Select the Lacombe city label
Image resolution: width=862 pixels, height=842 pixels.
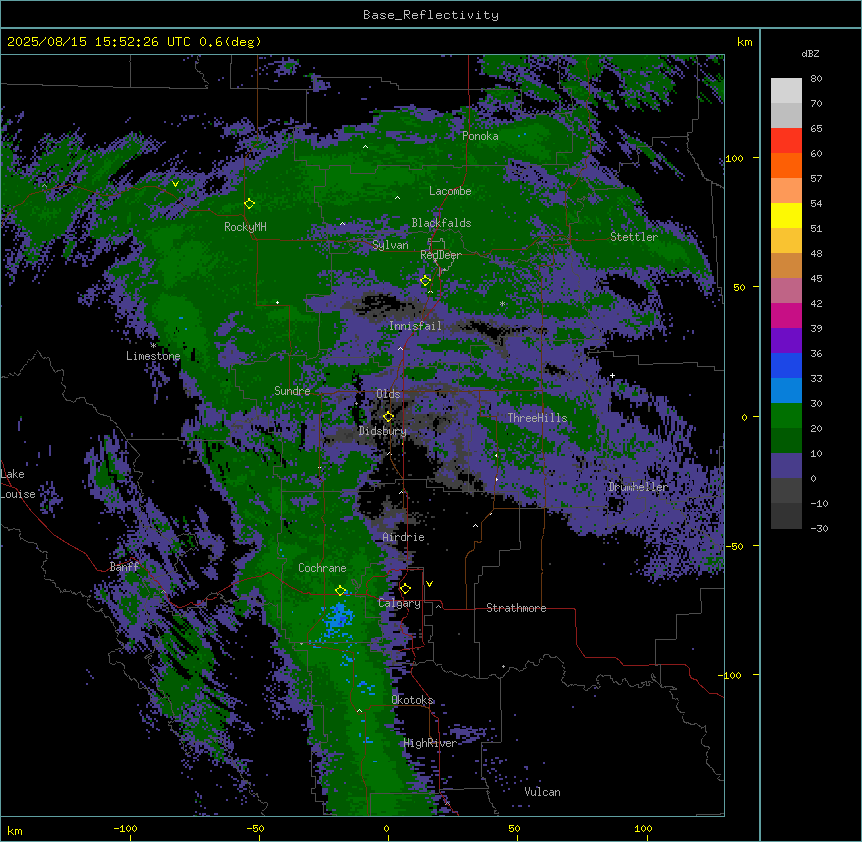click(450, 191)
